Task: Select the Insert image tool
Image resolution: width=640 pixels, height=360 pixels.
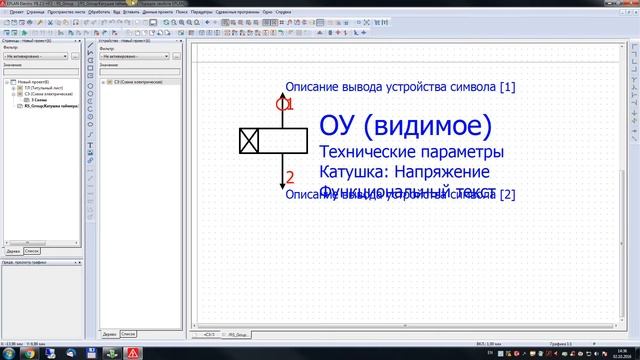Action: click(91, 153)
